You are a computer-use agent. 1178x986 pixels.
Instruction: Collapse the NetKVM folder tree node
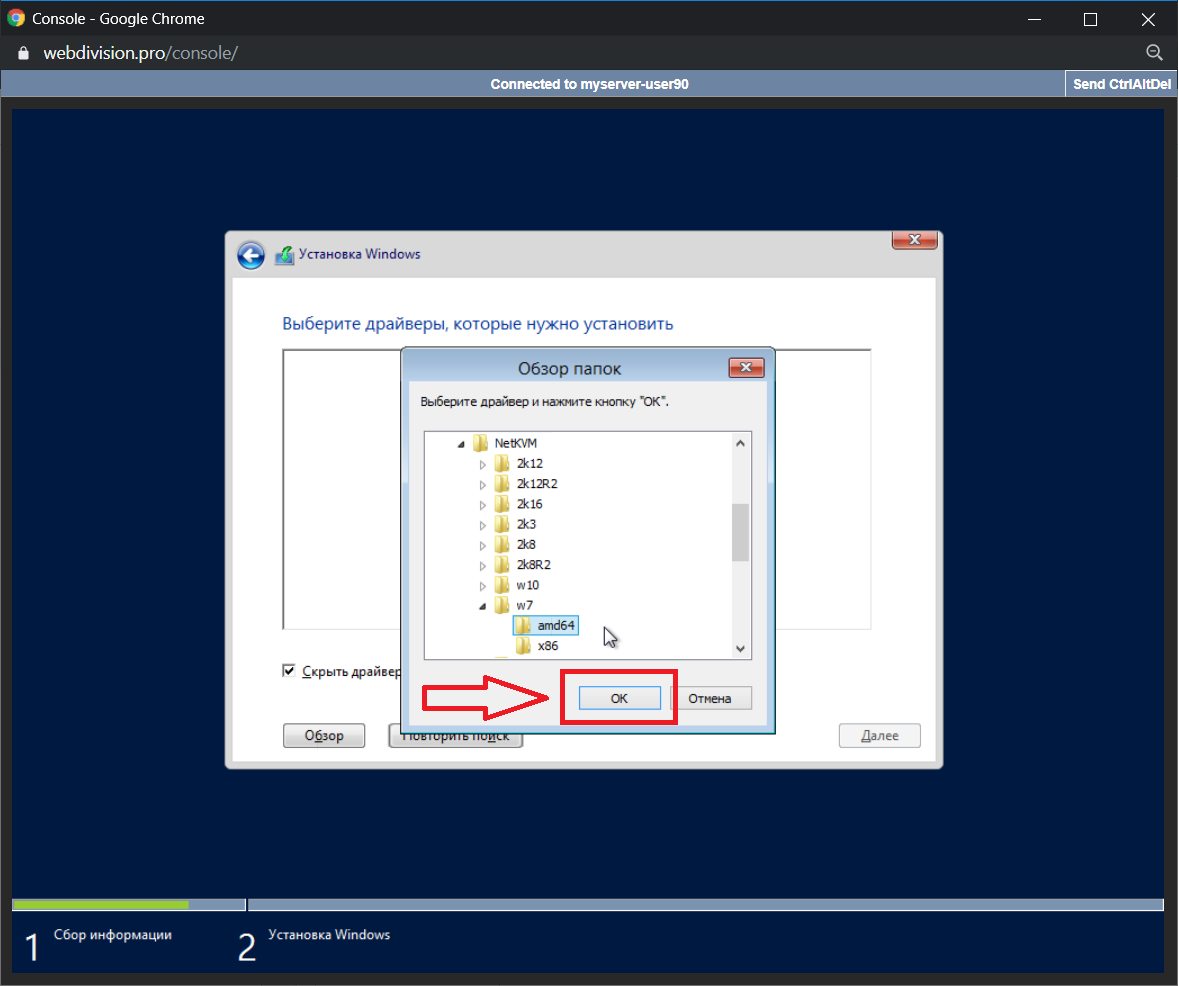(x=461, y=443)
